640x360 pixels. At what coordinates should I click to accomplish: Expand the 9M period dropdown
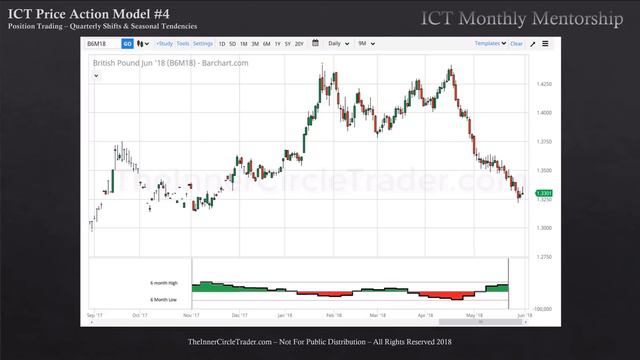click(x=366, y=43)
